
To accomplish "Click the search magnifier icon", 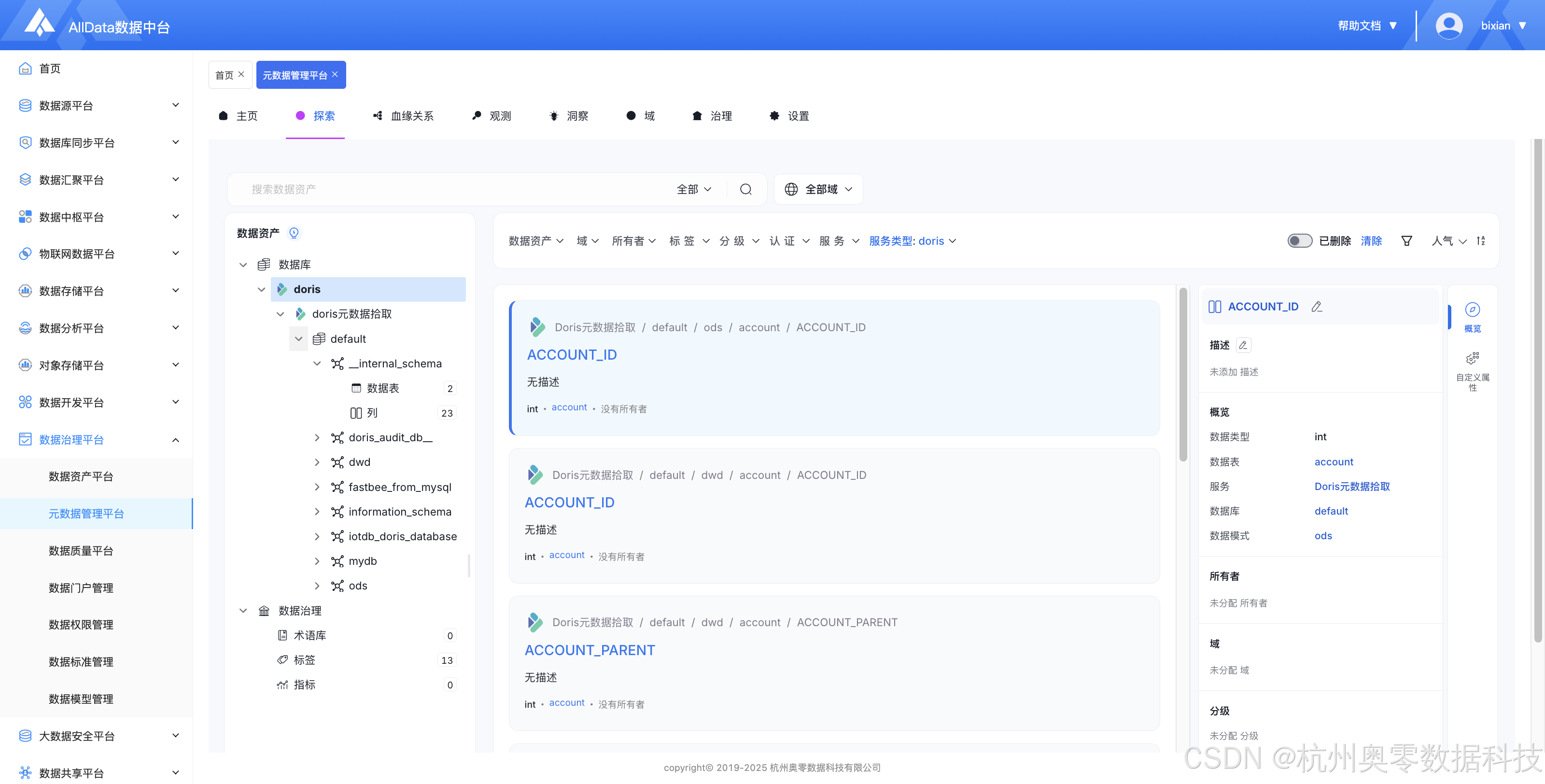I will 745,190.
